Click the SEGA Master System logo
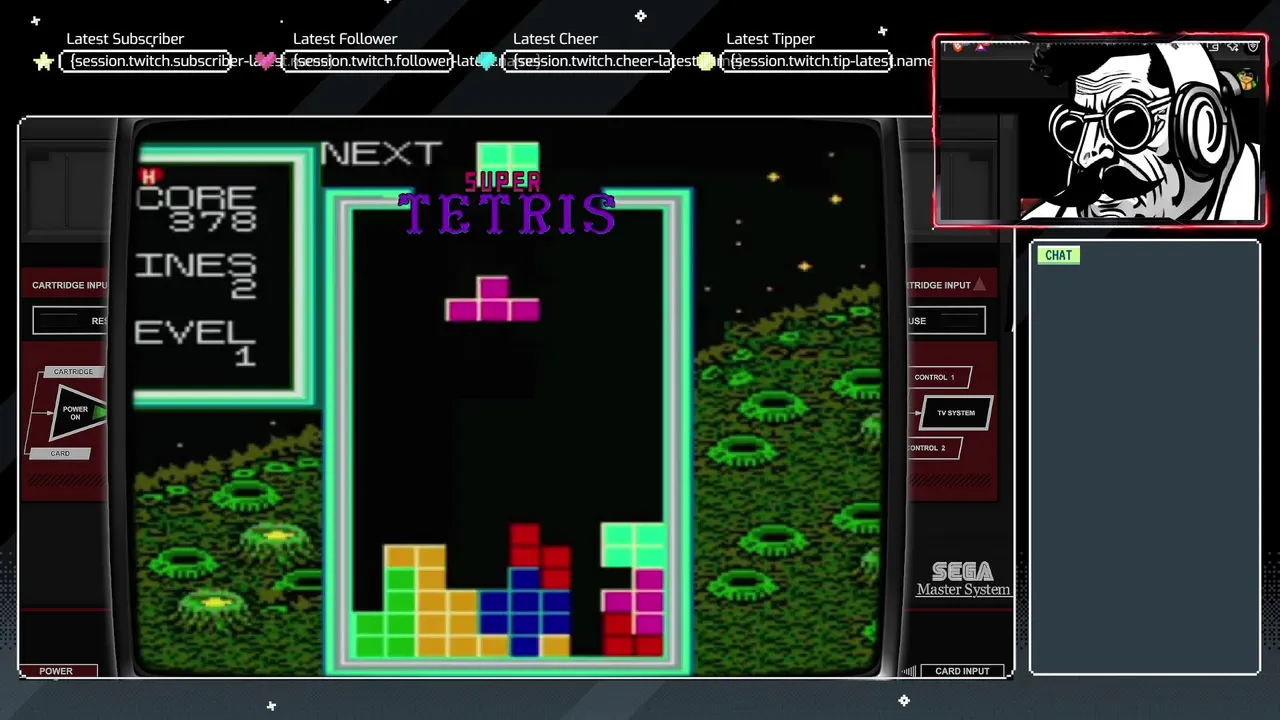Screen dimensions: 1280x720 pyautogui.click(x=962, y=579)
